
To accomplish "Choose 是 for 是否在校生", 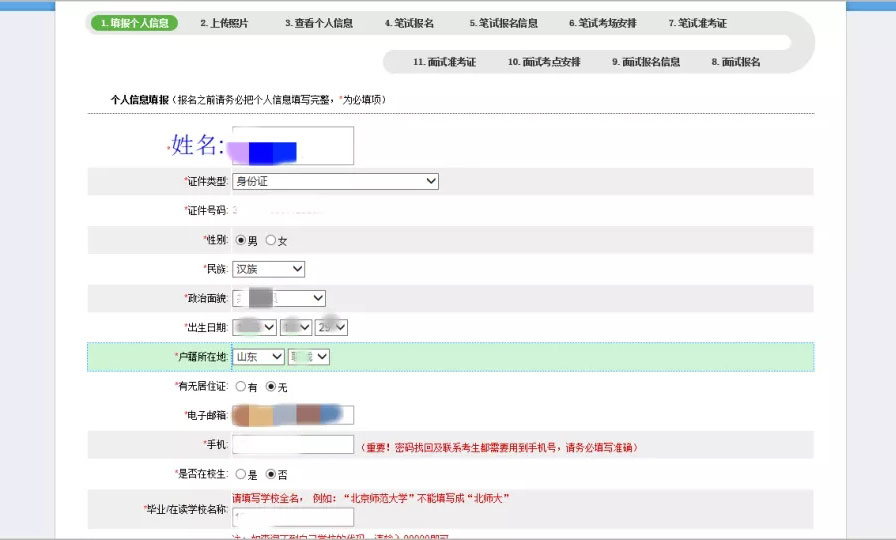I will (240, 474).
